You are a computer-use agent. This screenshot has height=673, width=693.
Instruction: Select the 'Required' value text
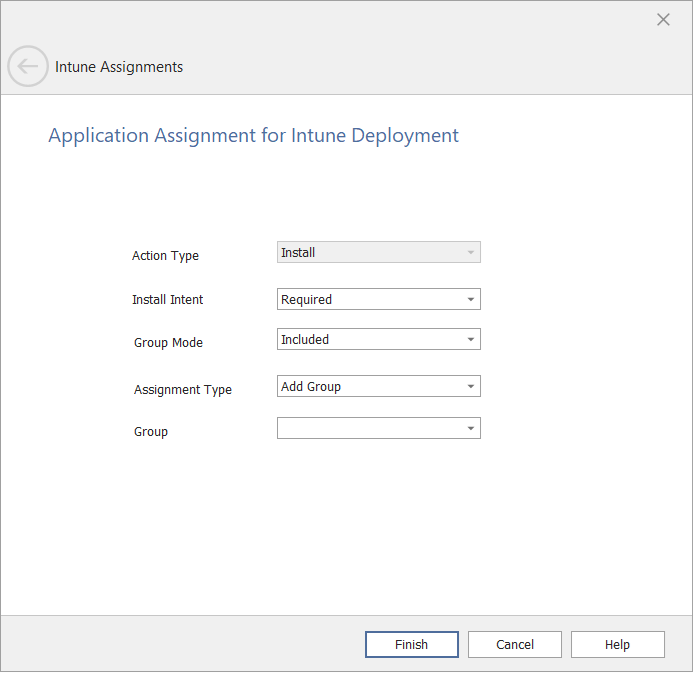[x=306, y=300]
